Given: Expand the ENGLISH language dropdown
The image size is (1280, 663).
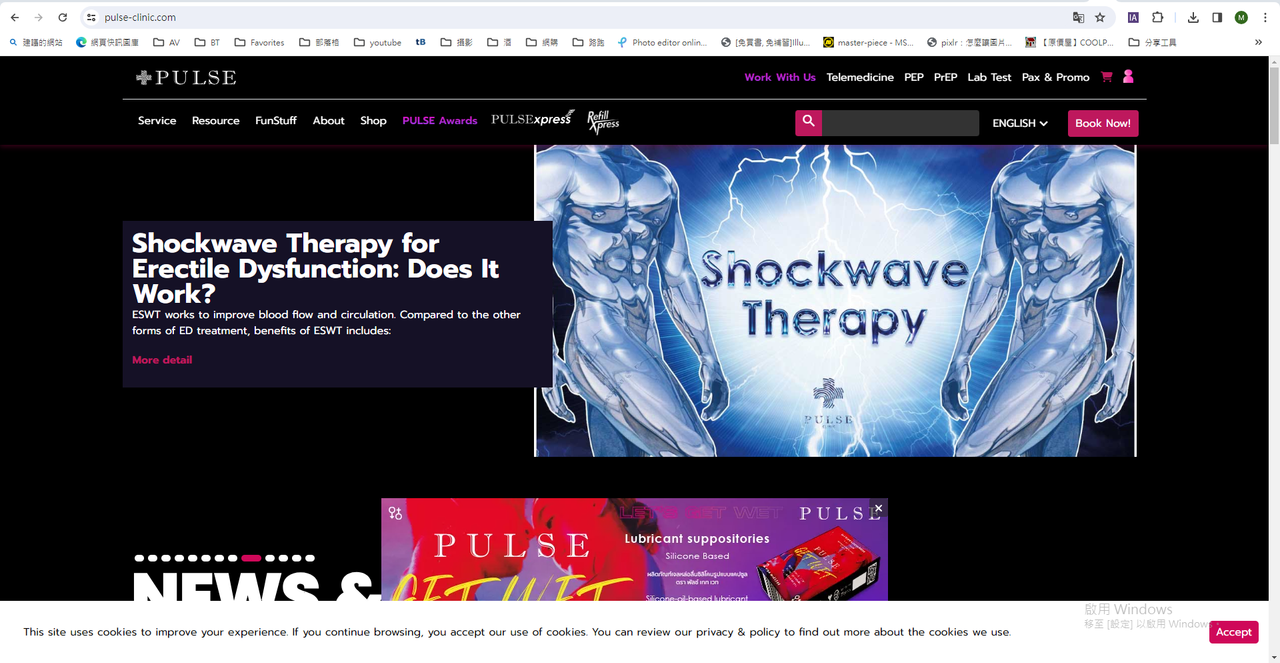Looking at the screenshot, I should tap(1020, 123).
